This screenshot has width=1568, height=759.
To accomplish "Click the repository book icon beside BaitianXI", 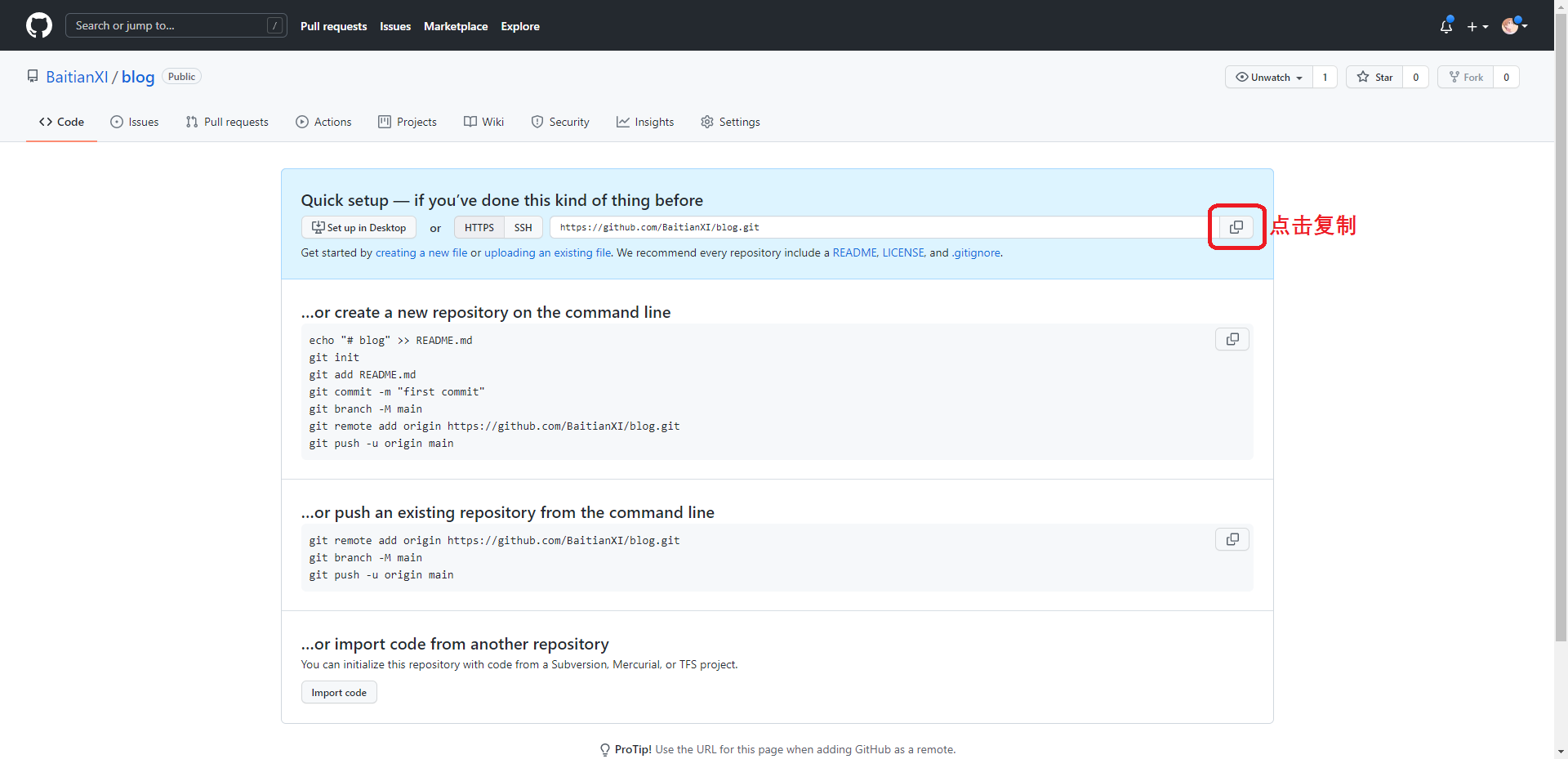I will click(33, 76).
